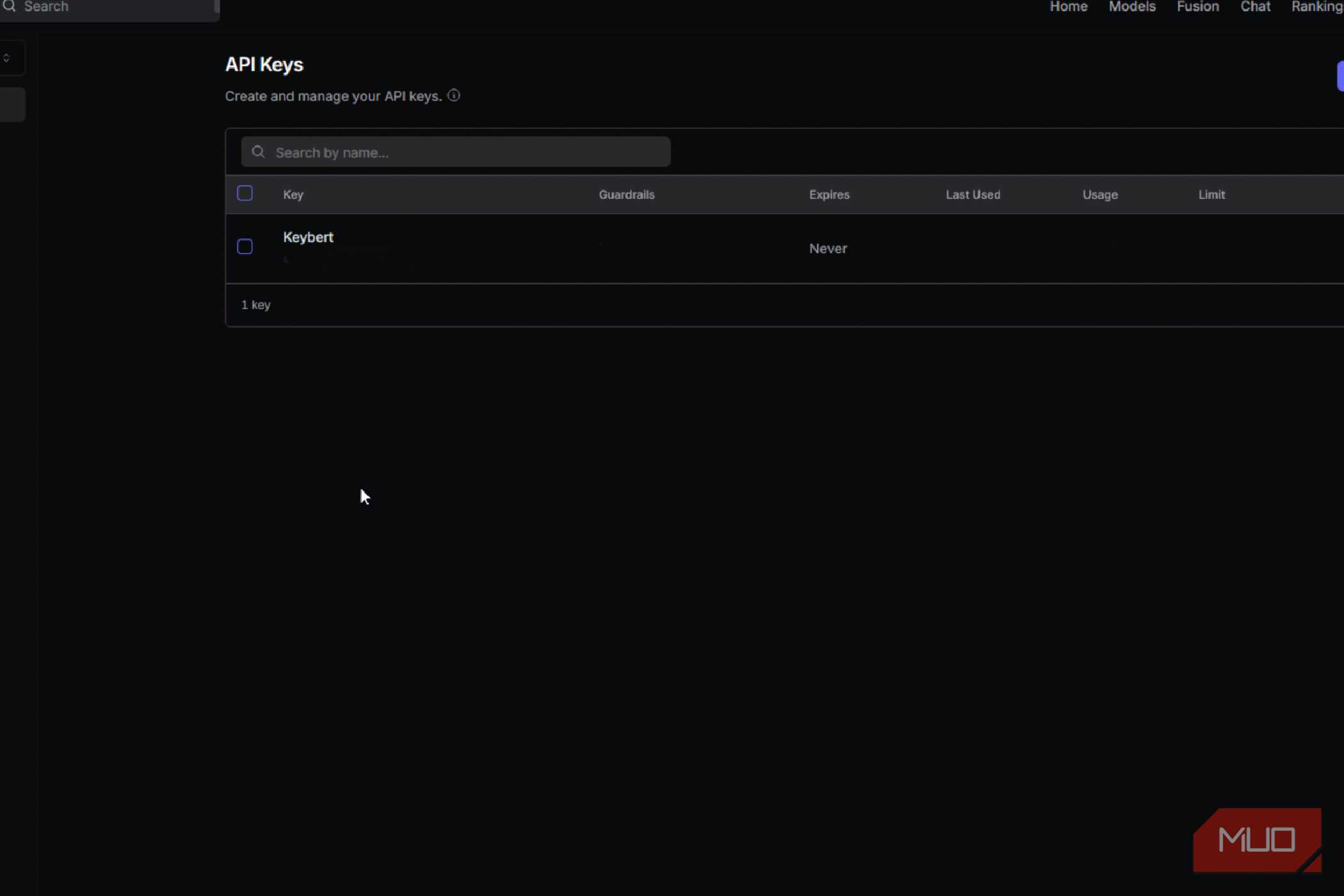The image size is (1344, 896).
Task: Click the Guardrails column header
Action: [627, 195]
